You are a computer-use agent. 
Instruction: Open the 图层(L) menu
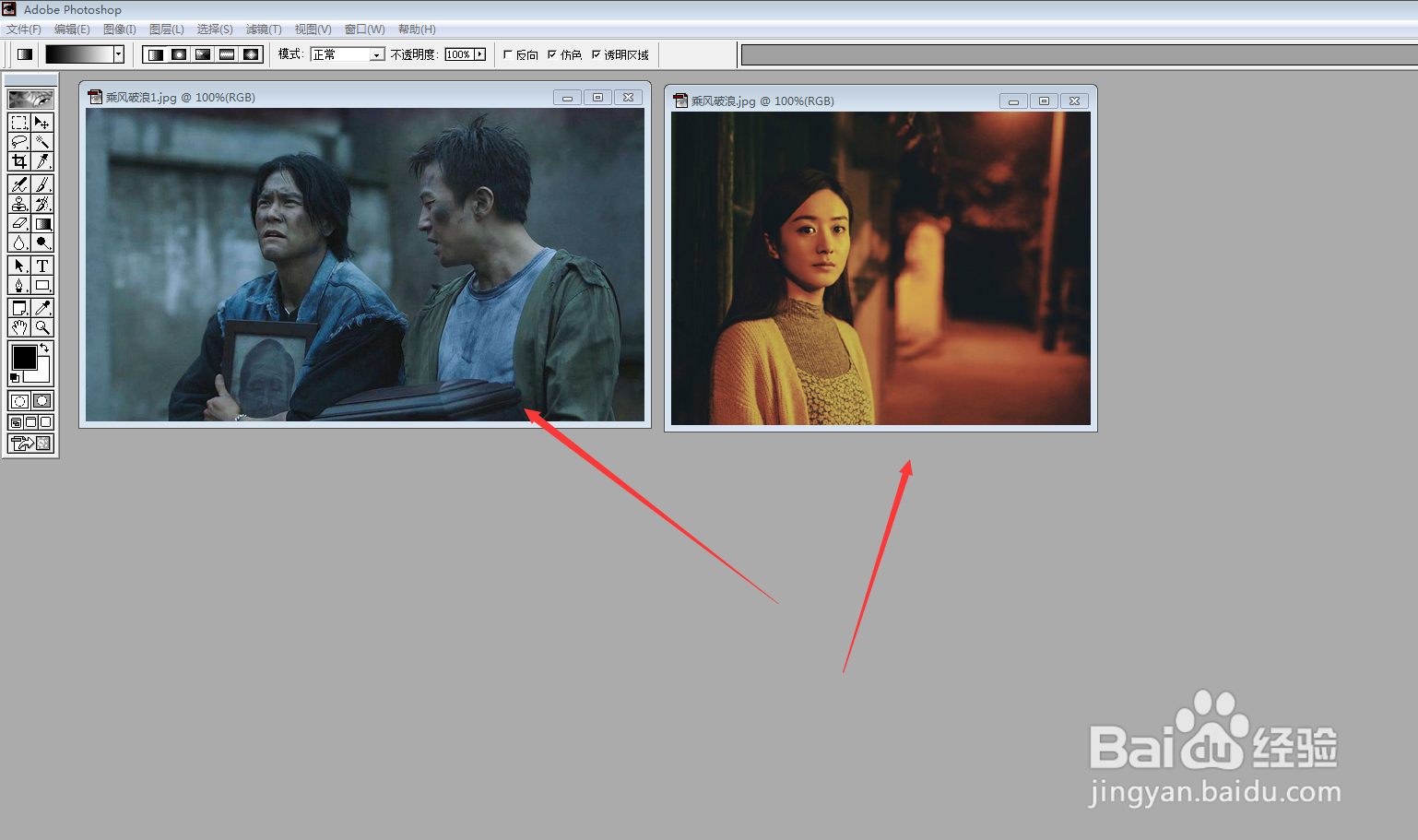[167, 30]
